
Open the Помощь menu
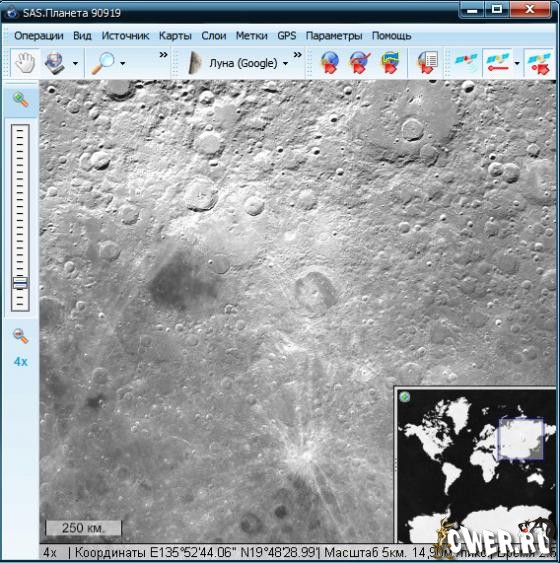point(391,36)
